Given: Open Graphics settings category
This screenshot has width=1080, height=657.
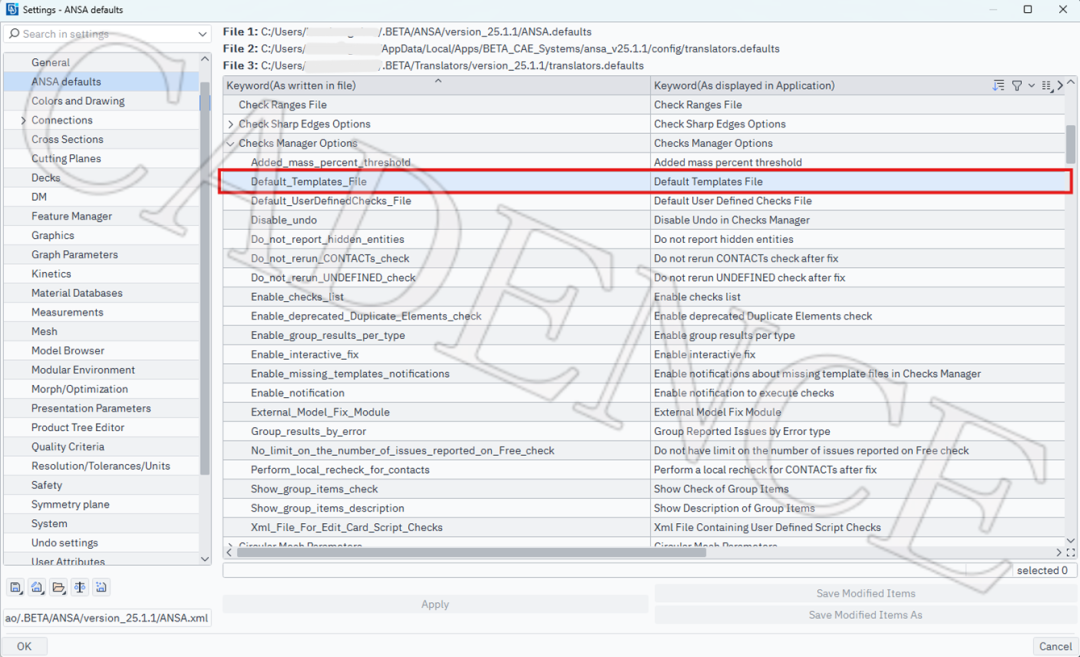Looking at the screenshot, I should point(101,236).
